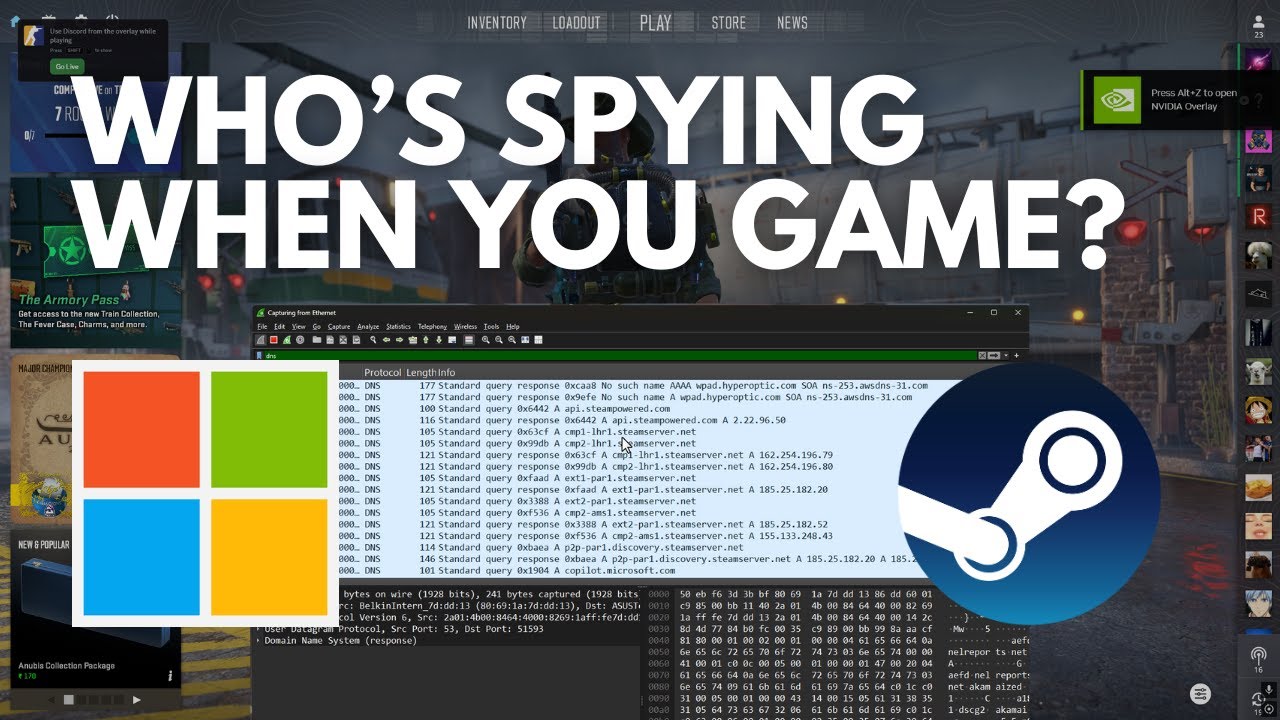Open game settings sliders icon bottom-right

tap(1200, 694)
